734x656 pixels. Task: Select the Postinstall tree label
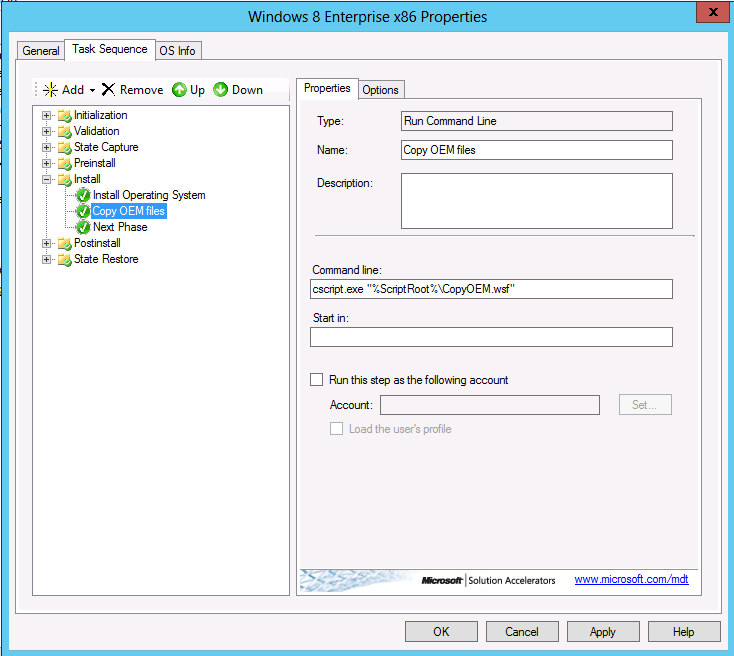point(97,243)
